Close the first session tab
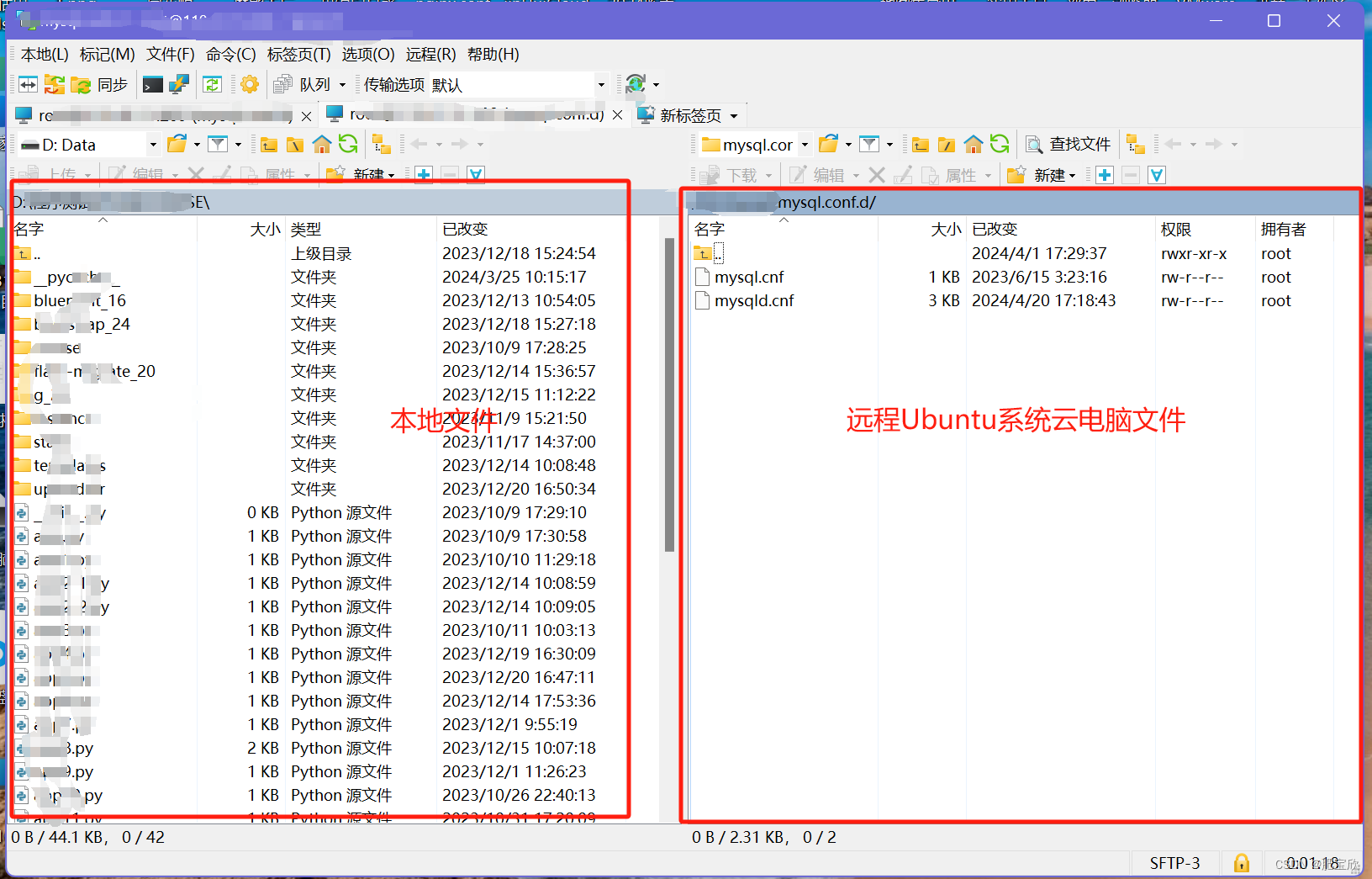 [306, 116]
